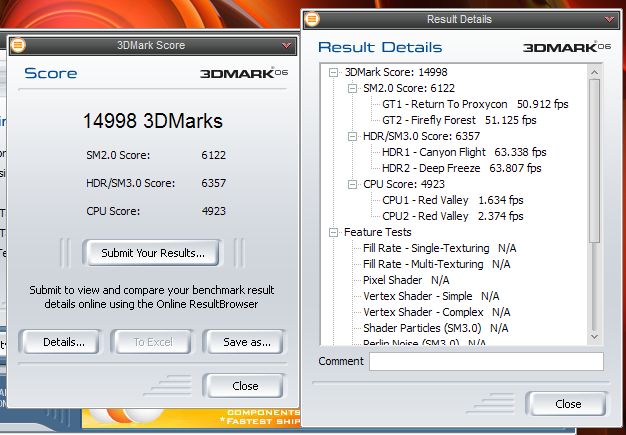Click the red arrow in Result Details title bar
The height and width of the screenshot is (435, 626).
pyautogui.click(x=609, y=18)
